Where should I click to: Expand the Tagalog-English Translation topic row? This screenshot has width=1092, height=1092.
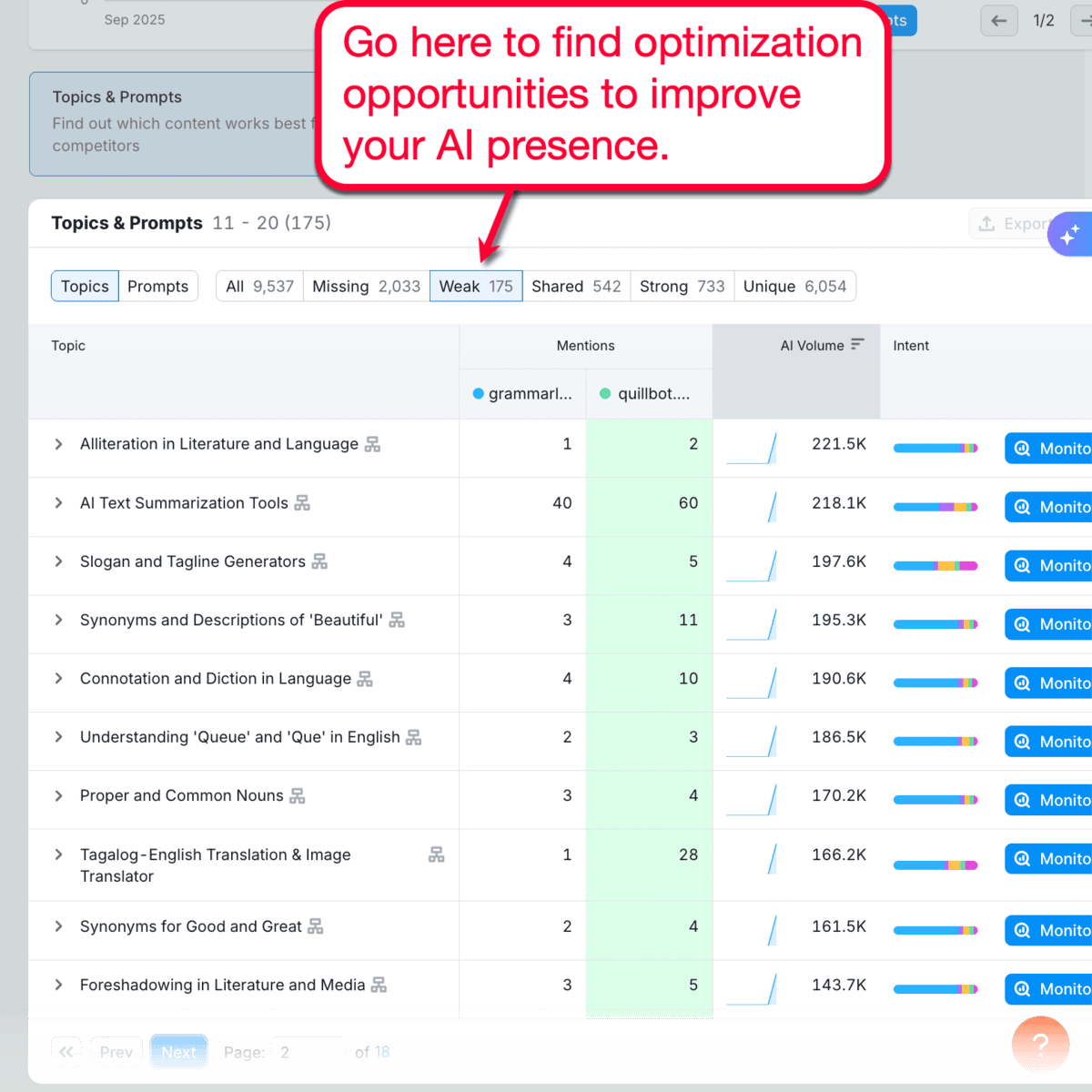(x=58, y=854)
